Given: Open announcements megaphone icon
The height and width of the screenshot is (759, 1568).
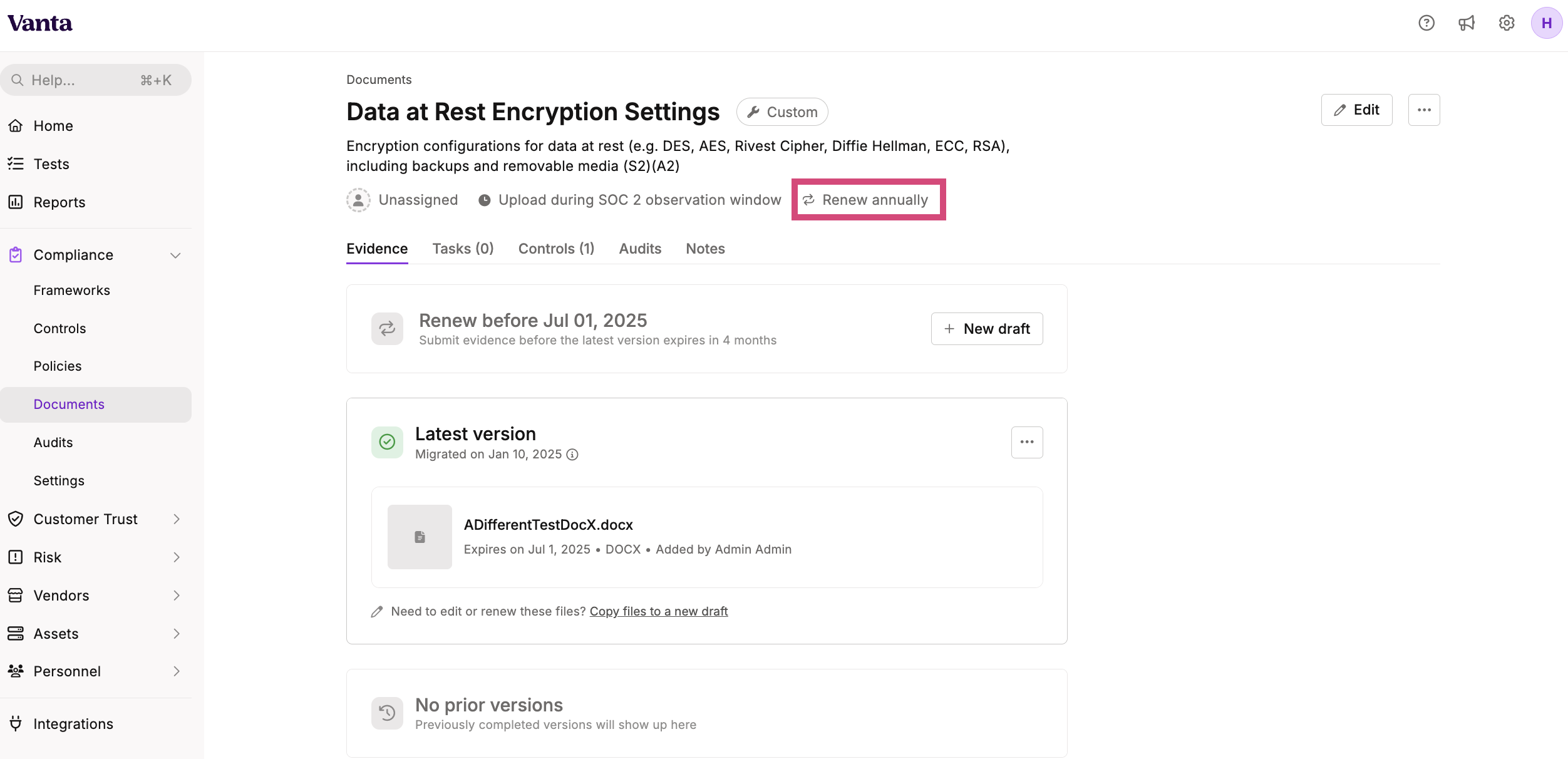Looking at the screenshot, I should pyautogui.click(x=1467, y=23).
